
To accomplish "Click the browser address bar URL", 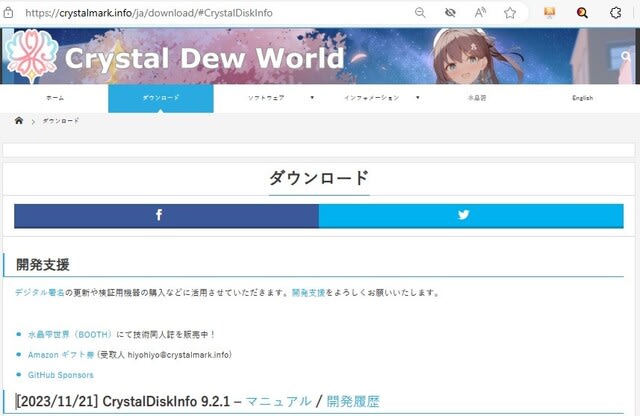I will point(149,13).
